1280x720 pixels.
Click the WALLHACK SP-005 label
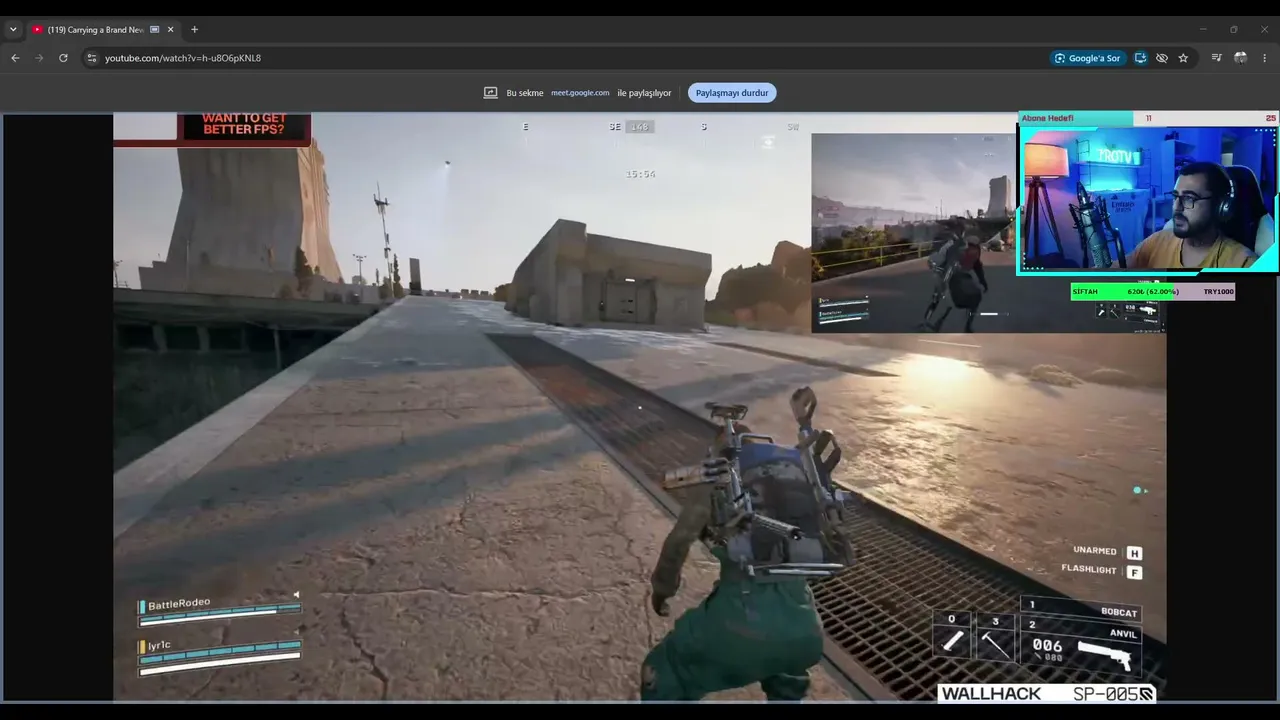pos(1047,693)
